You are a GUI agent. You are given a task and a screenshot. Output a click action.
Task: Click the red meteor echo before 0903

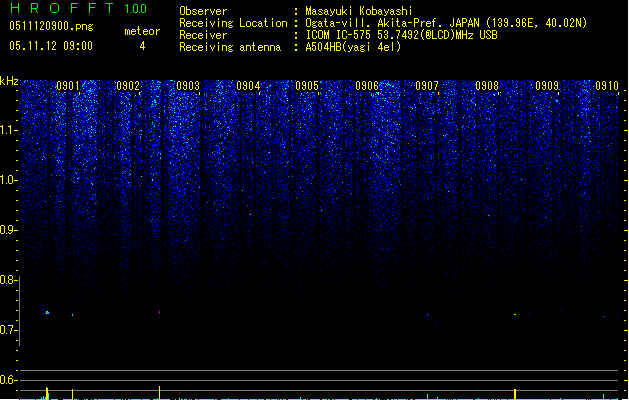tap(160, 312)
